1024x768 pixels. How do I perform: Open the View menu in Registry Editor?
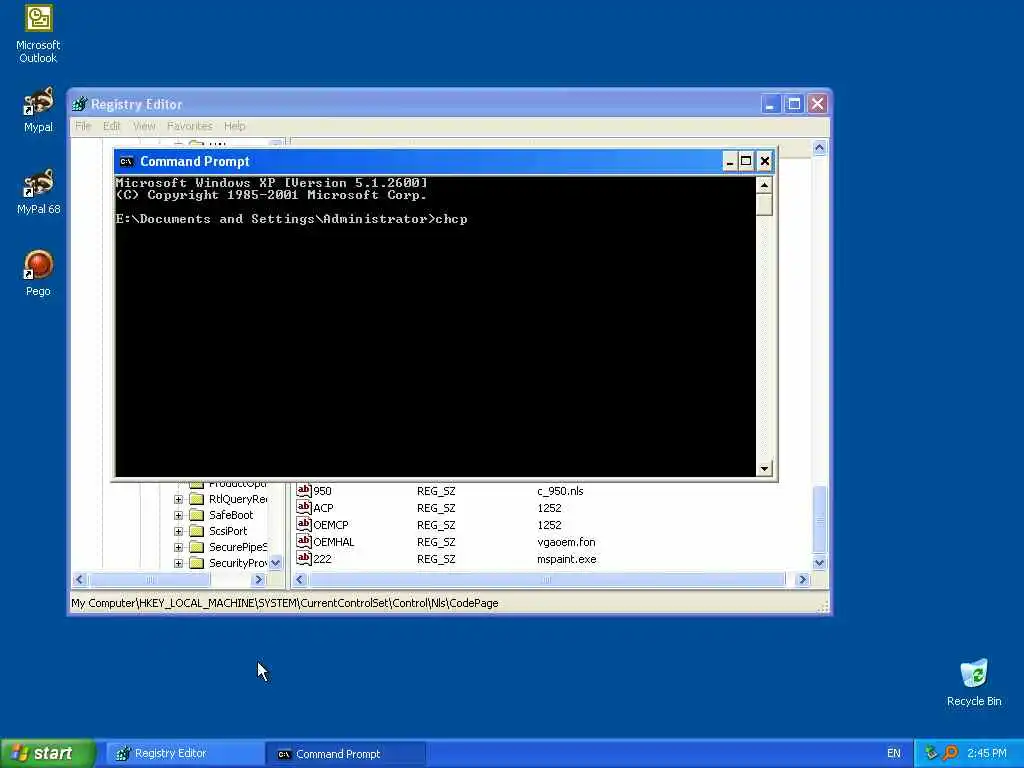tap(144, 126)
